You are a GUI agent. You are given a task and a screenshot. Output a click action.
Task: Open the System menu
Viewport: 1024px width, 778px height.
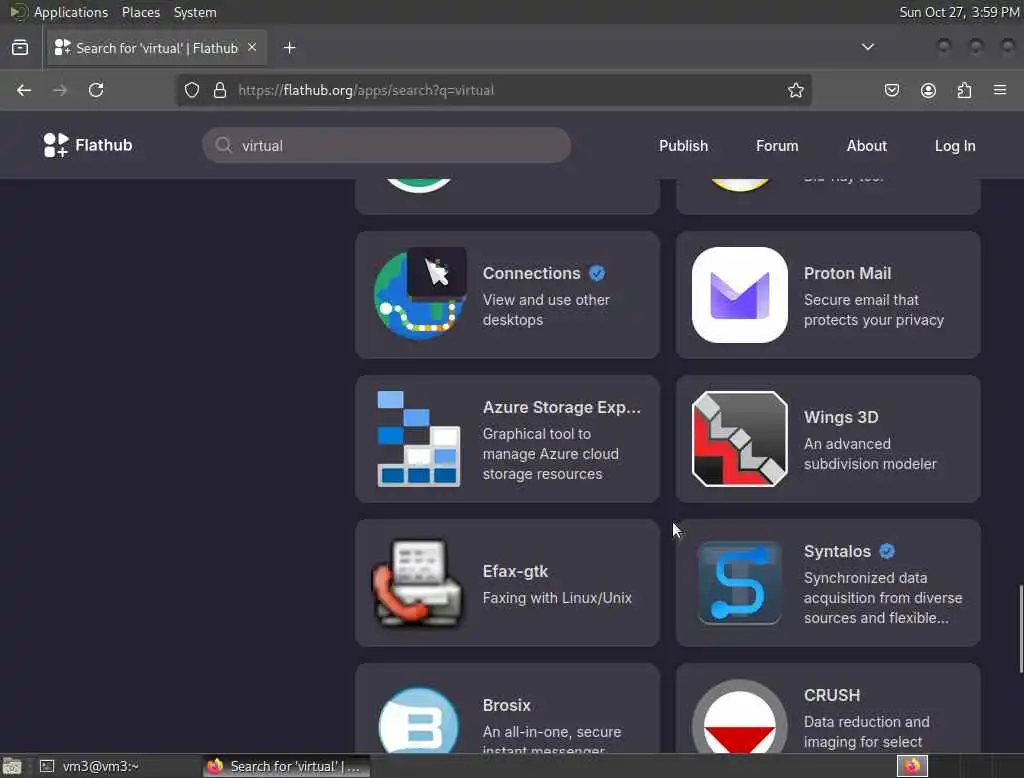coord(195,12)
